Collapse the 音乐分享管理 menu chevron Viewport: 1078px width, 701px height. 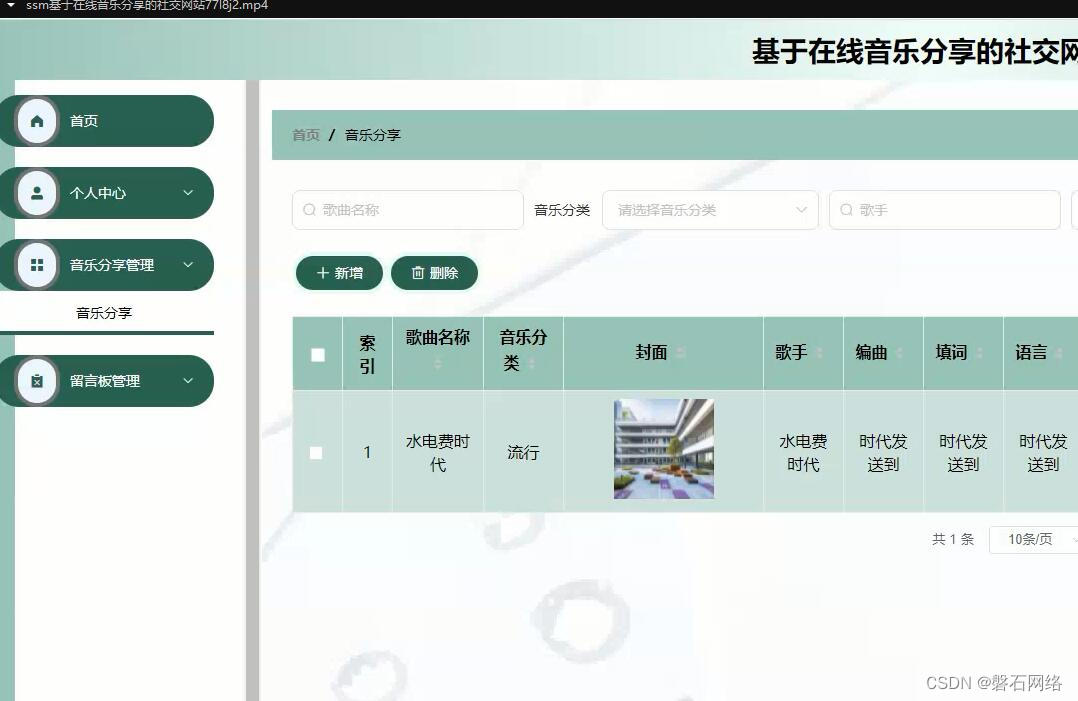(x=188, y=265)
